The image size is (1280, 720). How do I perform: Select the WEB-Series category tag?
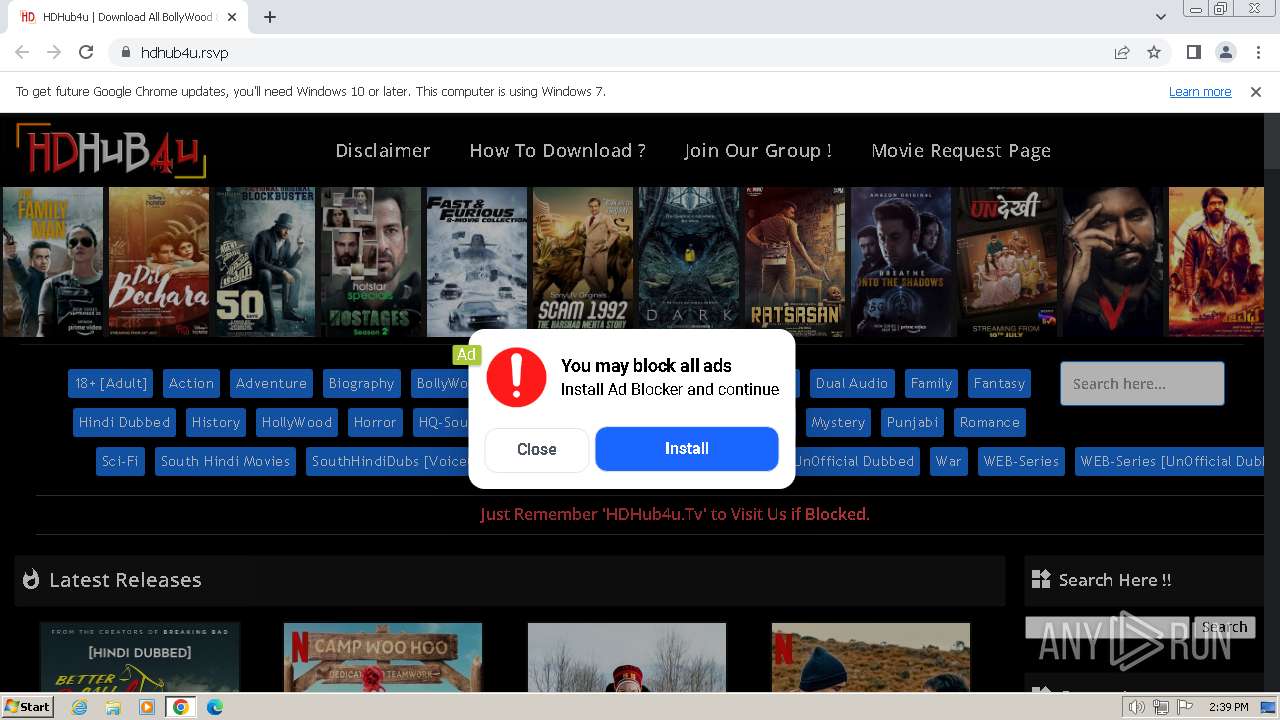[1021, 461]
